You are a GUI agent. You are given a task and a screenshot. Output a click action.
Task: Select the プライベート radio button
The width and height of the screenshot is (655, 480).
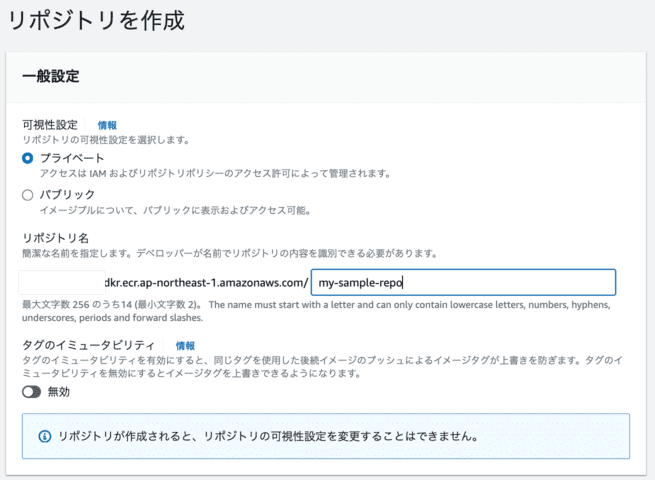pyautogui.click(x=28, y=158)
